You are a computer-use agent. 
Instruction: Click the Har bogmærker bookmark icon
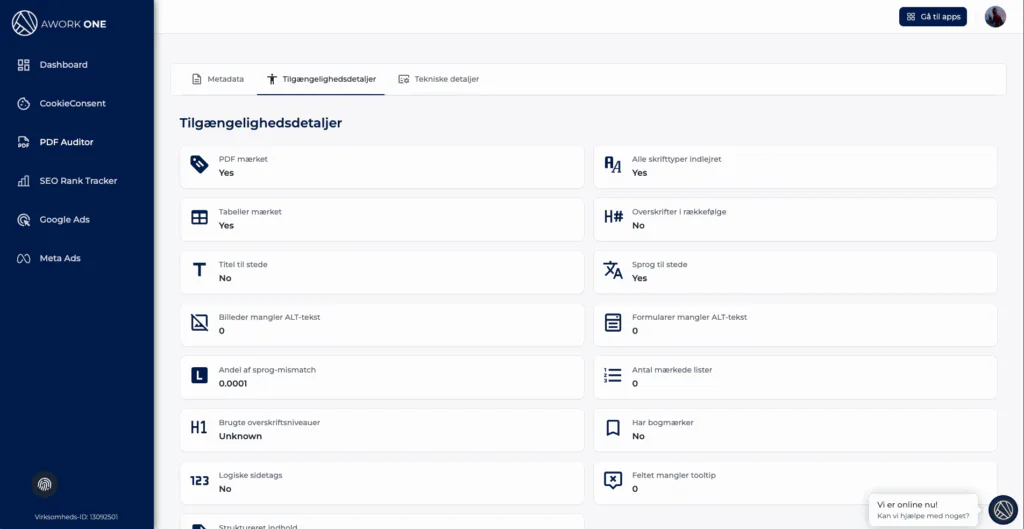click(613, 428)
